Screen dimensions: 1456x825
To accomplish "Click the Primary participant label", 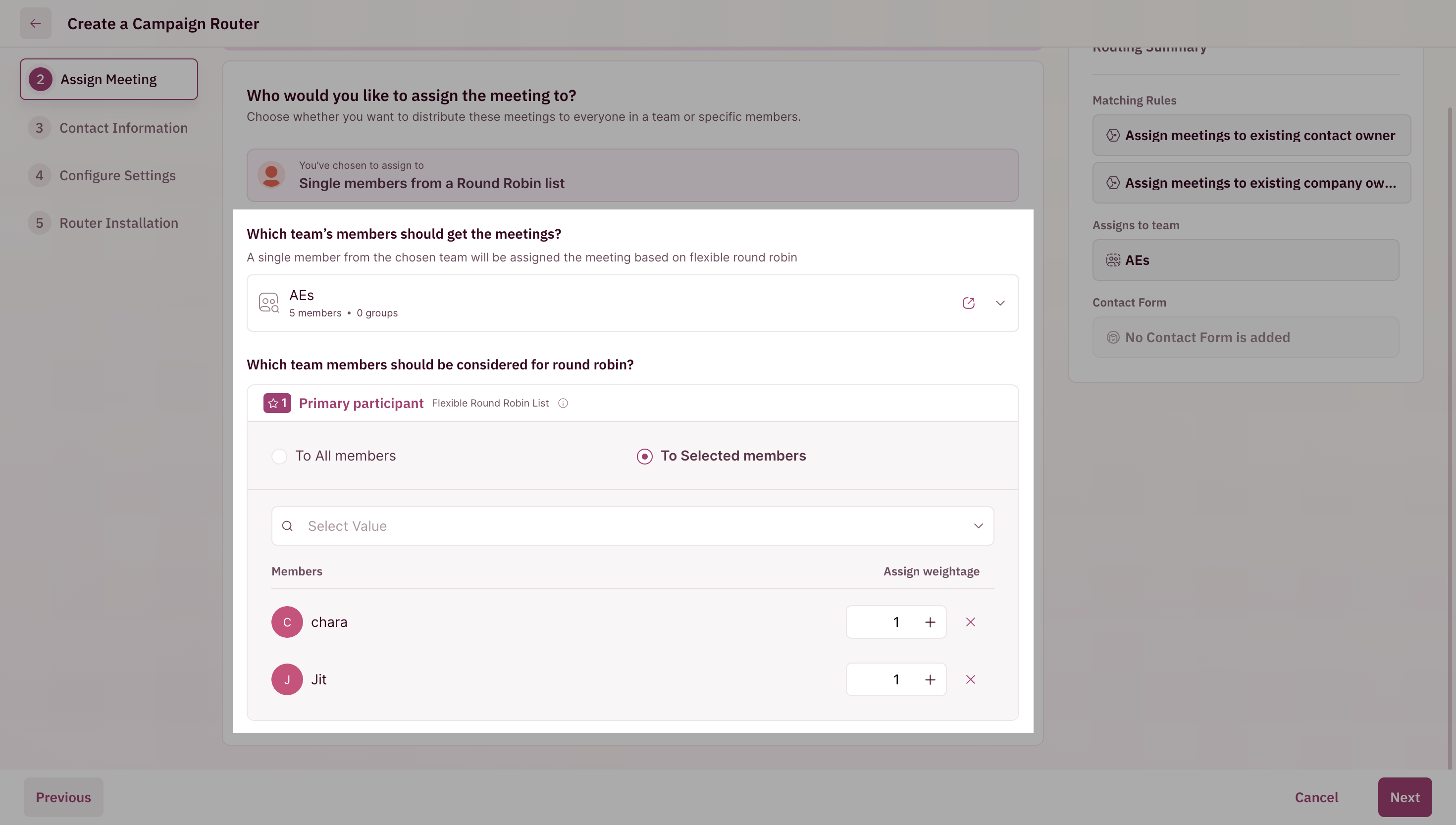I will point(361,404).
